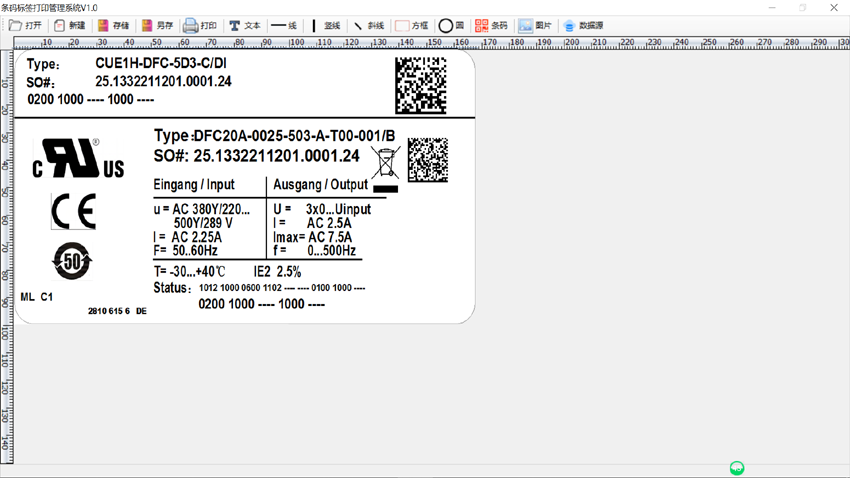
Task: Save the label using 存储
Action: coord(113,26)
